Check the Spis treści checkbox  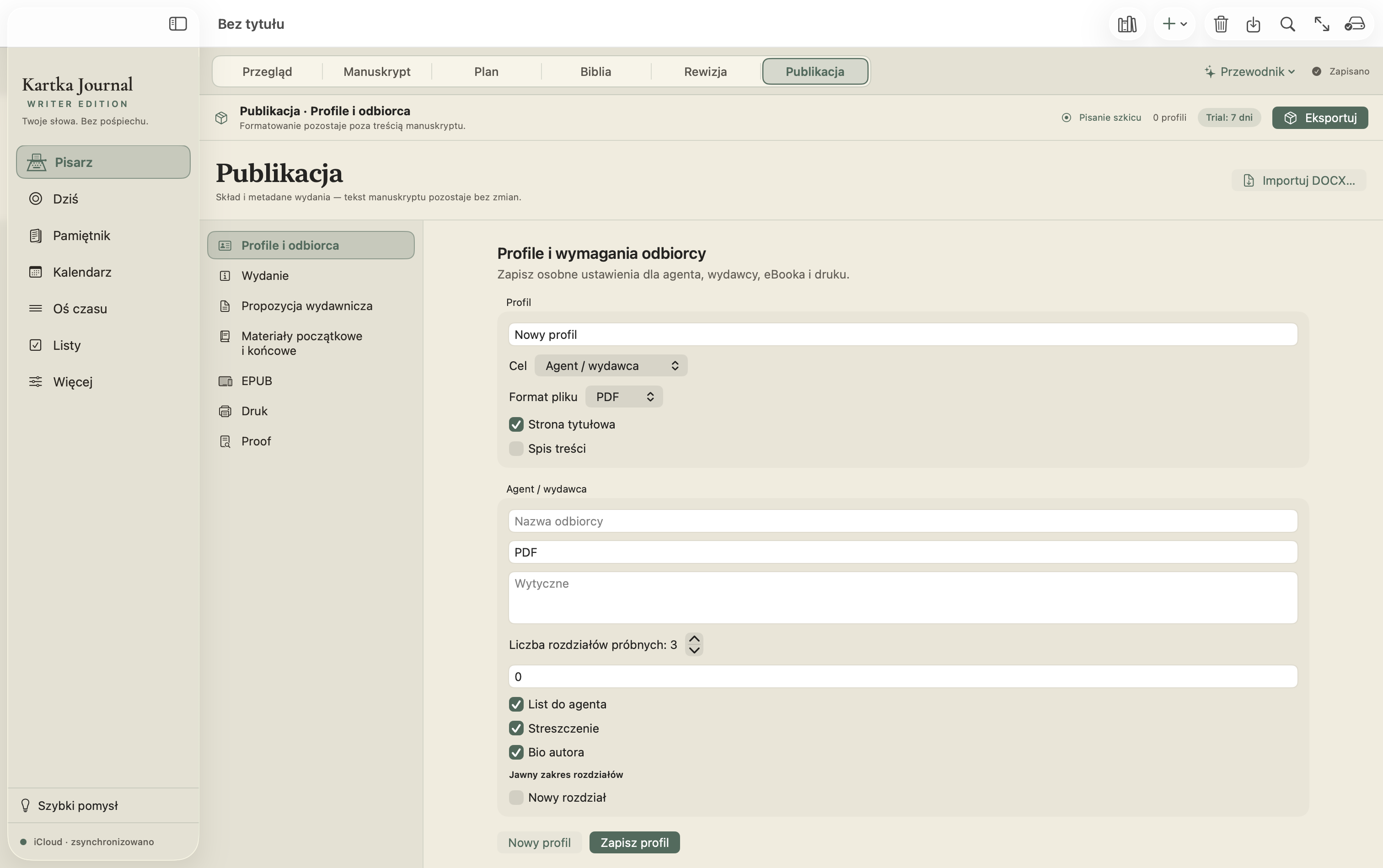pos(516,448)
